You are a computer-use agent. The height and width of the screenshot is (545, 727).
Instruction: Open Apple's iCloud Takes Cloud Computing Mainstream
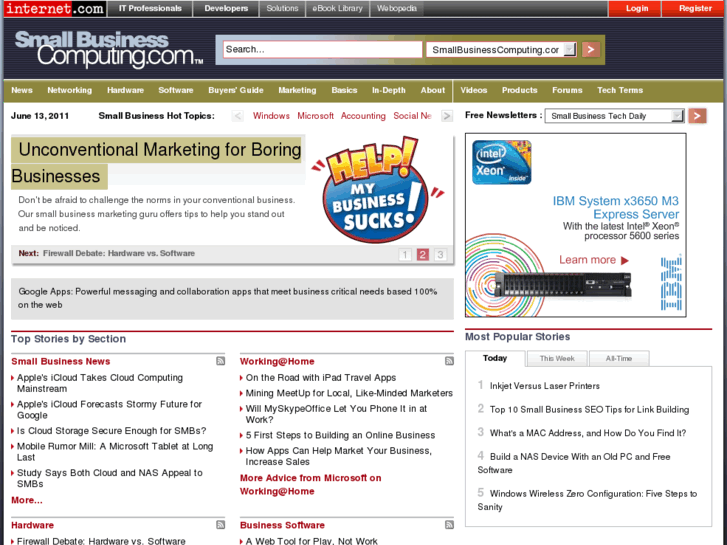click(x=100, y=383)
